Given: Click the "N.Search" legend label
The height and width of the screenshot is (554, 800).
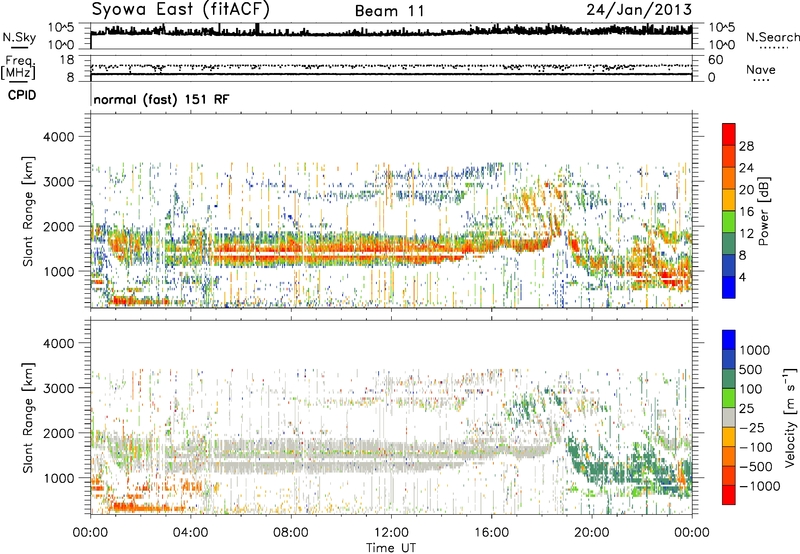Looking at the screenshot, I should (772, 37).
